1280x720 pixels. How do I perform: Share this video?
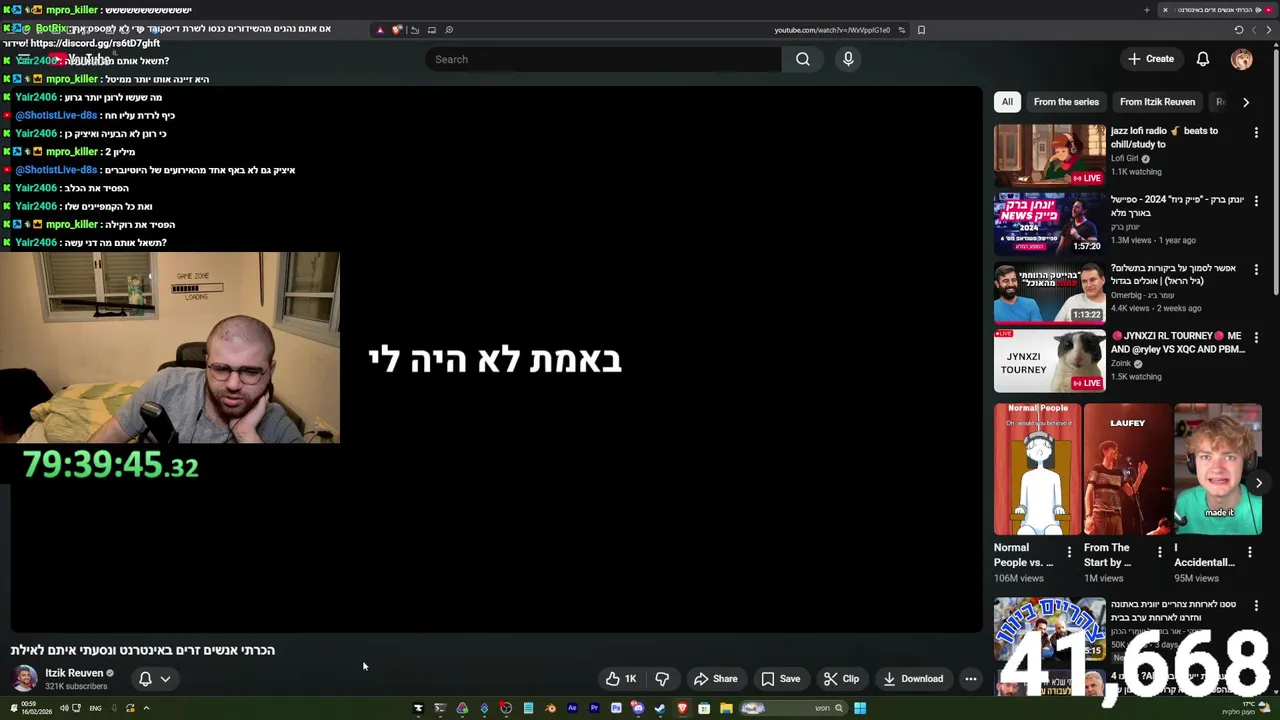715,679
